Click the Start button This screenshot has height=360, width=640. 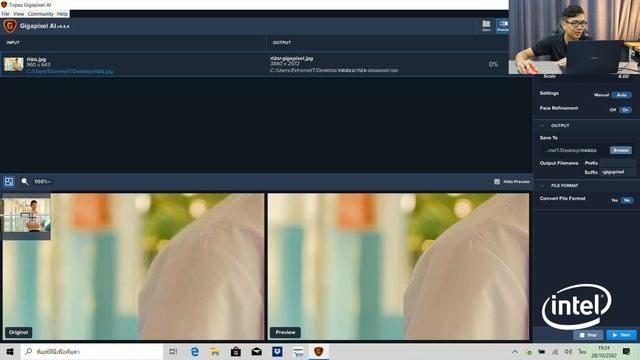[622, 335]
